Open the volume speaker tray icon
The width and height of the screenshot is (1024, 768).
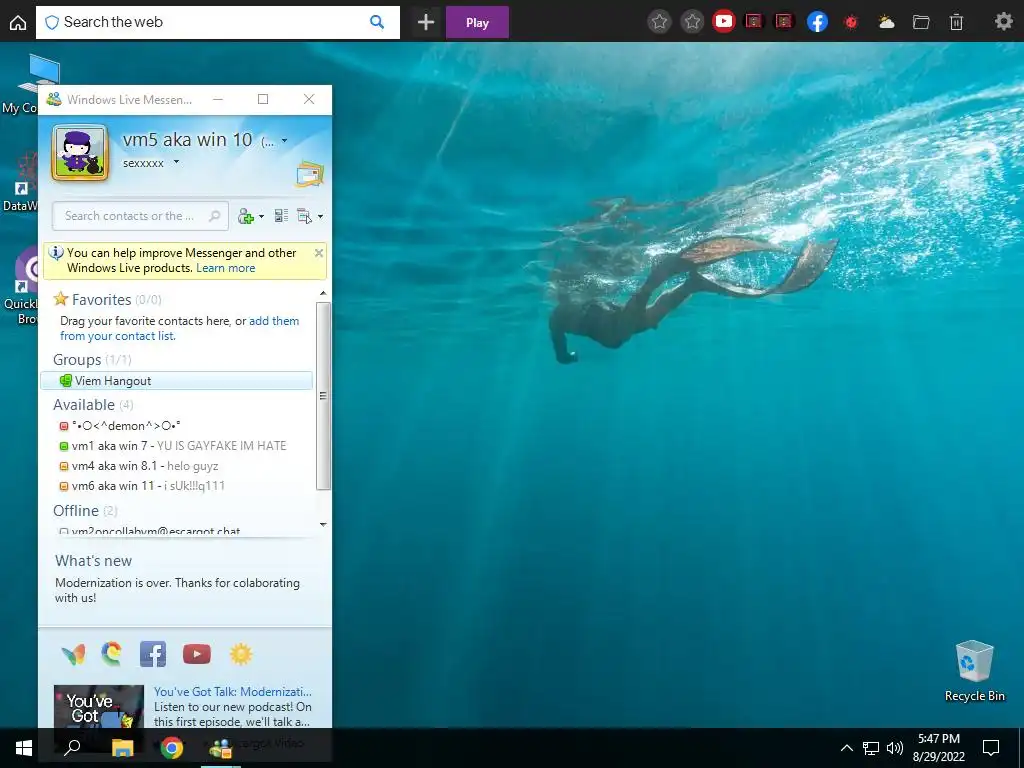pyautogui.click(x=895, y=748)
